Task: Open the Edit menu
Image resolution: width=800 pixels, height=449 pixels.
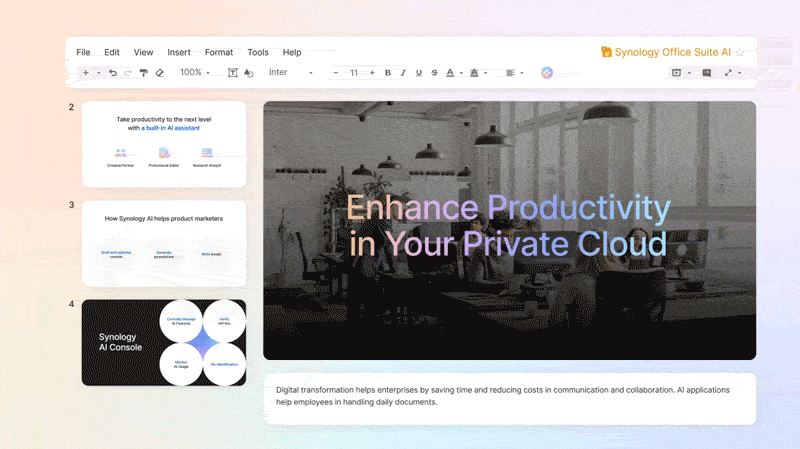Action: pos(112,53)
